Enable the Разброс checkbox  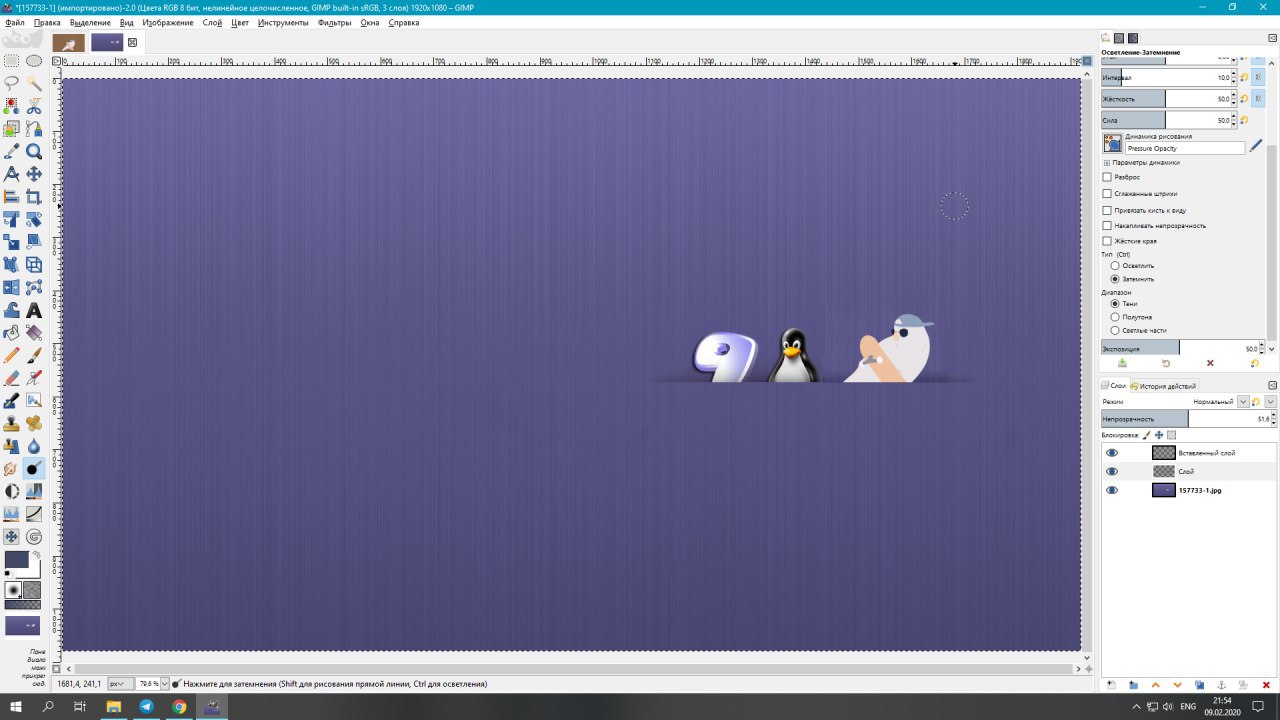tap(1107, 177)
